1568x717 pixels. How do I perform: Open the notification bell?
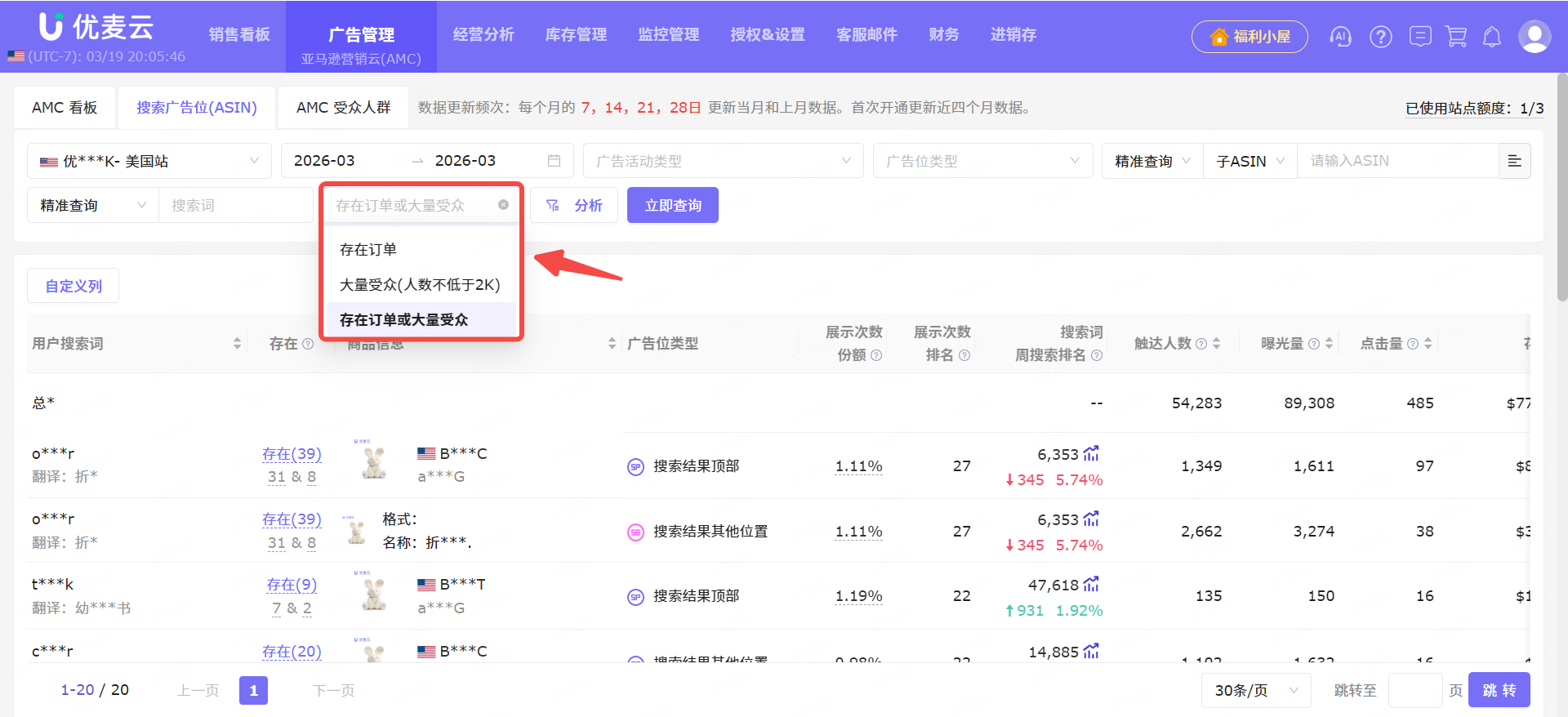(1492, 37)
